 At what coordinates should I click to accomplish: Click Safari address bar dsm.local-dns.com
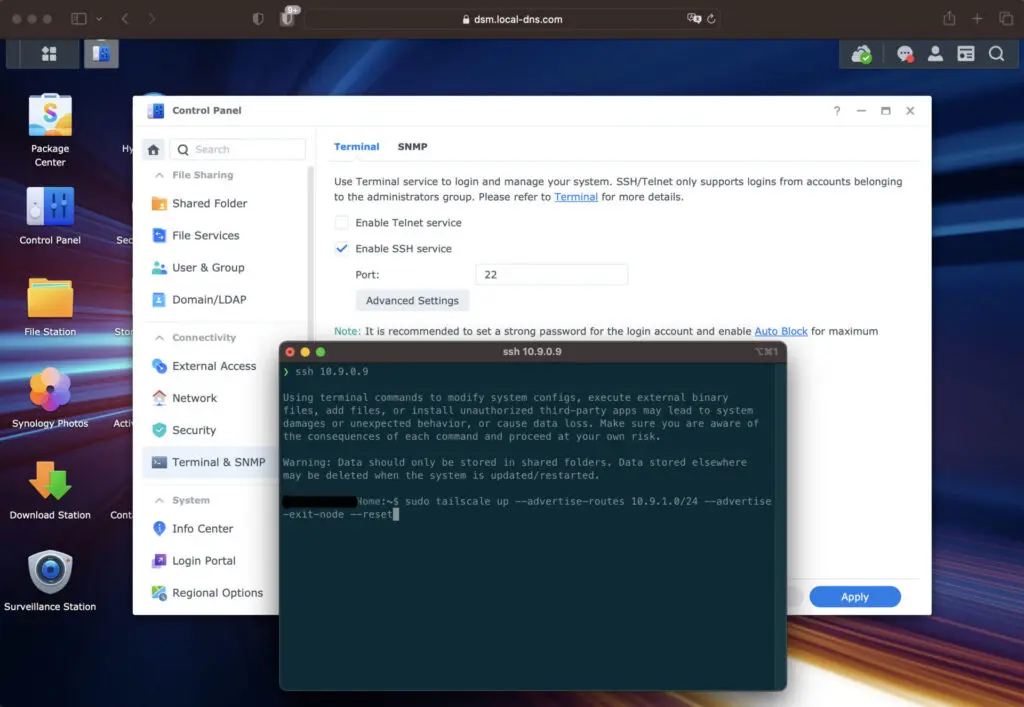(x=512, y=19)
